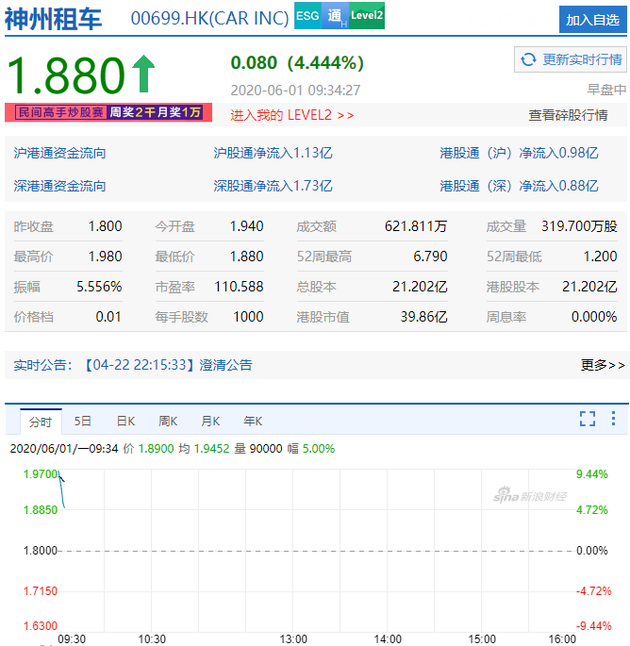Open 沪港通资金流向 link

pyautogui.click(x=60, y=153)
